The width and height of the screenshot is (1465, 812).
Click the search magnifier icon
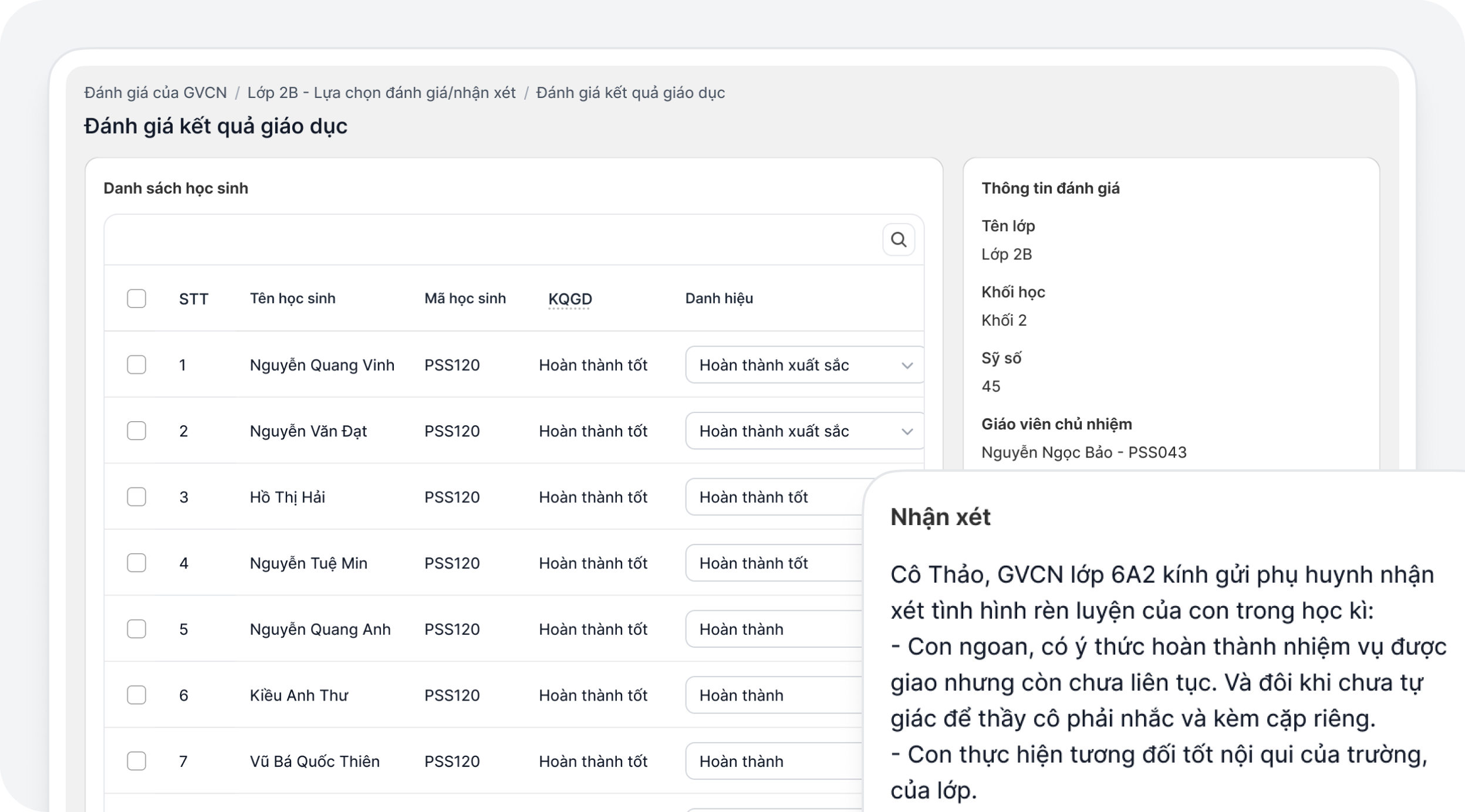899,239
